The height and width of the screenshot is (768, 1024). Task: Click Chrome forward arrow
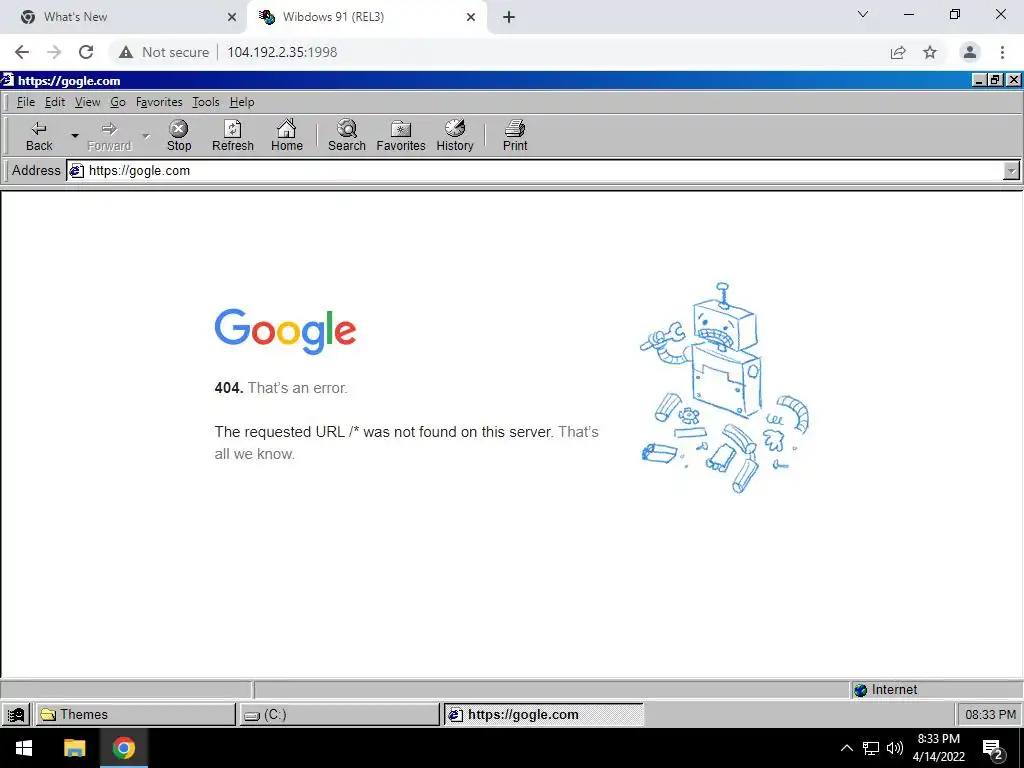pyautogui.click(x=54, y=52)
